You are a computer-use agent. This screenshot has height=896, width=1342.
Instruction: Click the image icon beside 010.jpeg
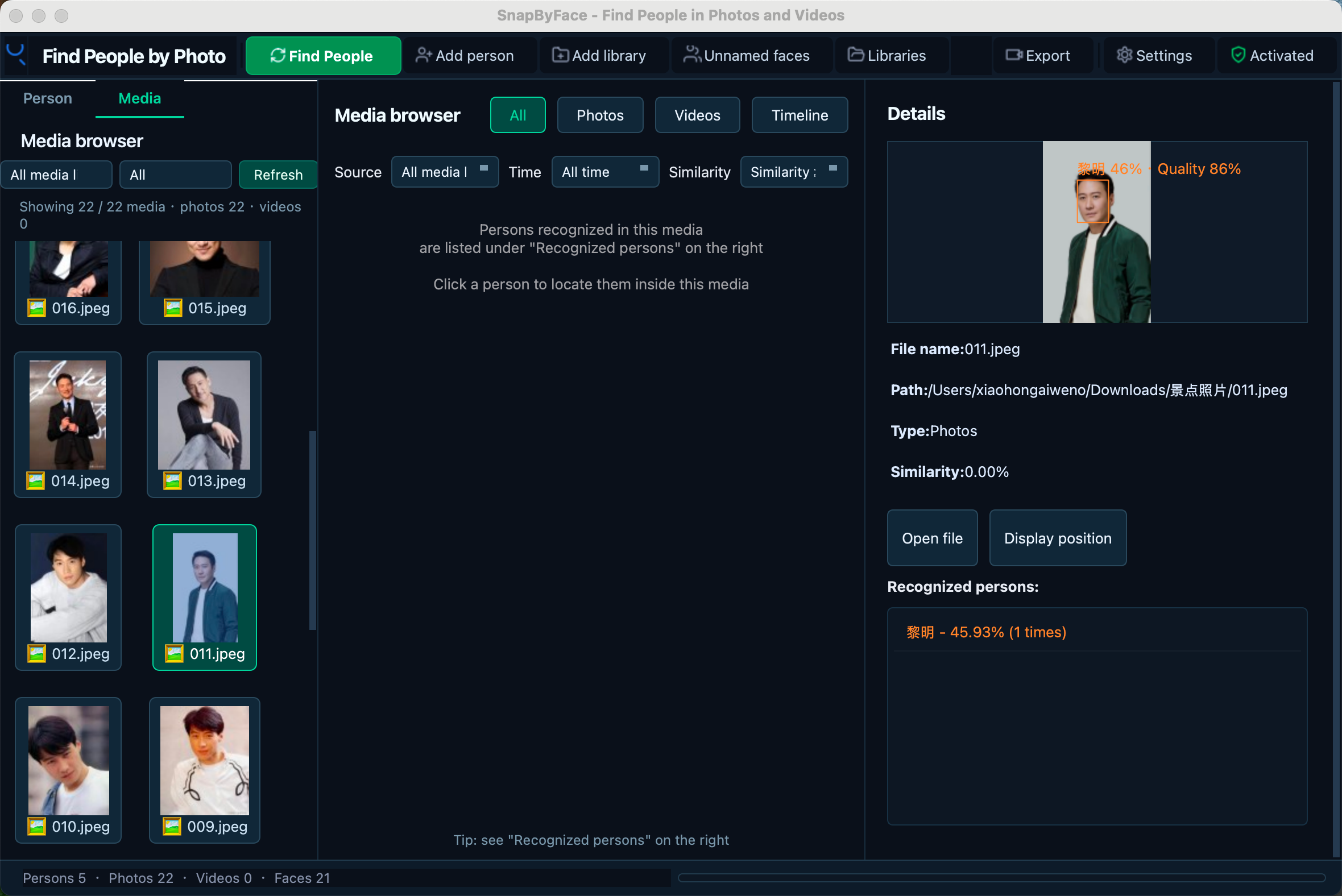click(x=36, y=826)
